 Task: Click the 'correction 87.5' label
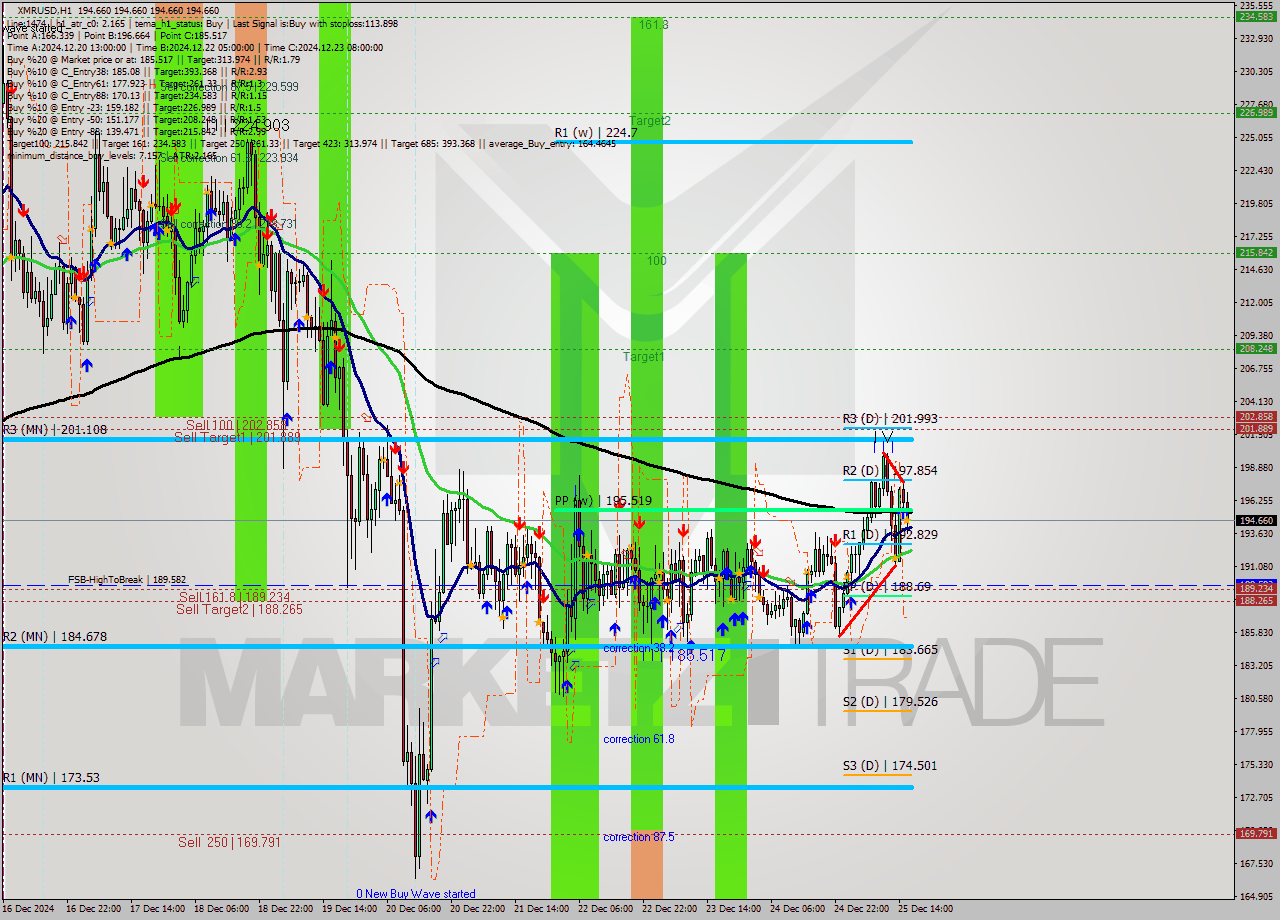[x=639, y=837]
